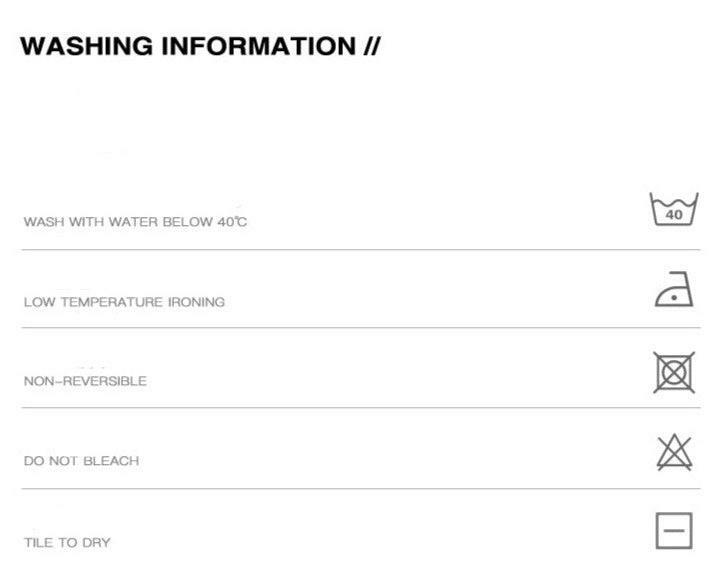Image resolution: width=716 pixels, height=573 pixels.
Task: Click the crossed-out tumble dry icon
Action: point(674,373)
